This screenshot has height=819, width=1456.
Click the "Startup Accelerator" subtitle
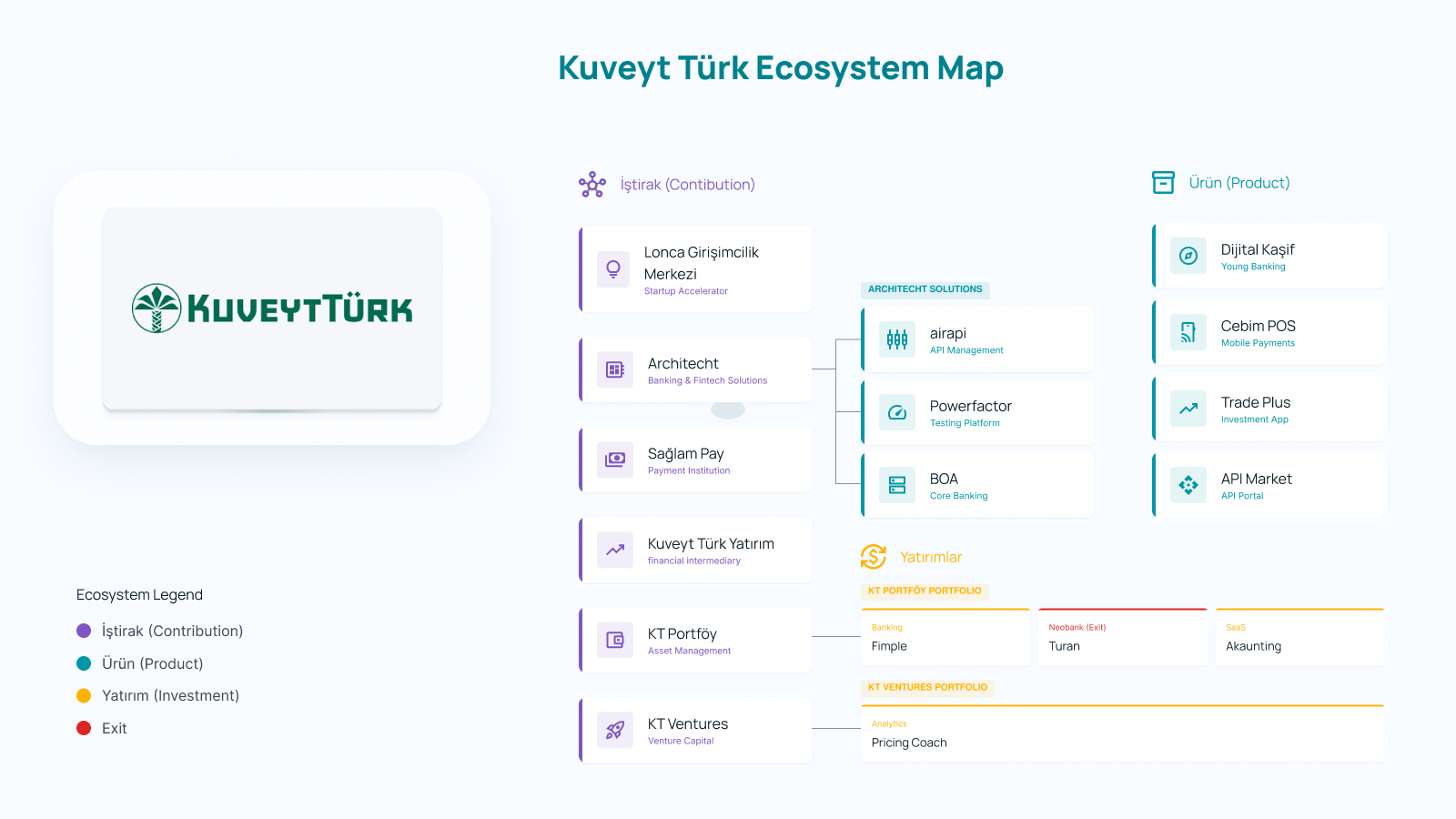tap(686, 291)
